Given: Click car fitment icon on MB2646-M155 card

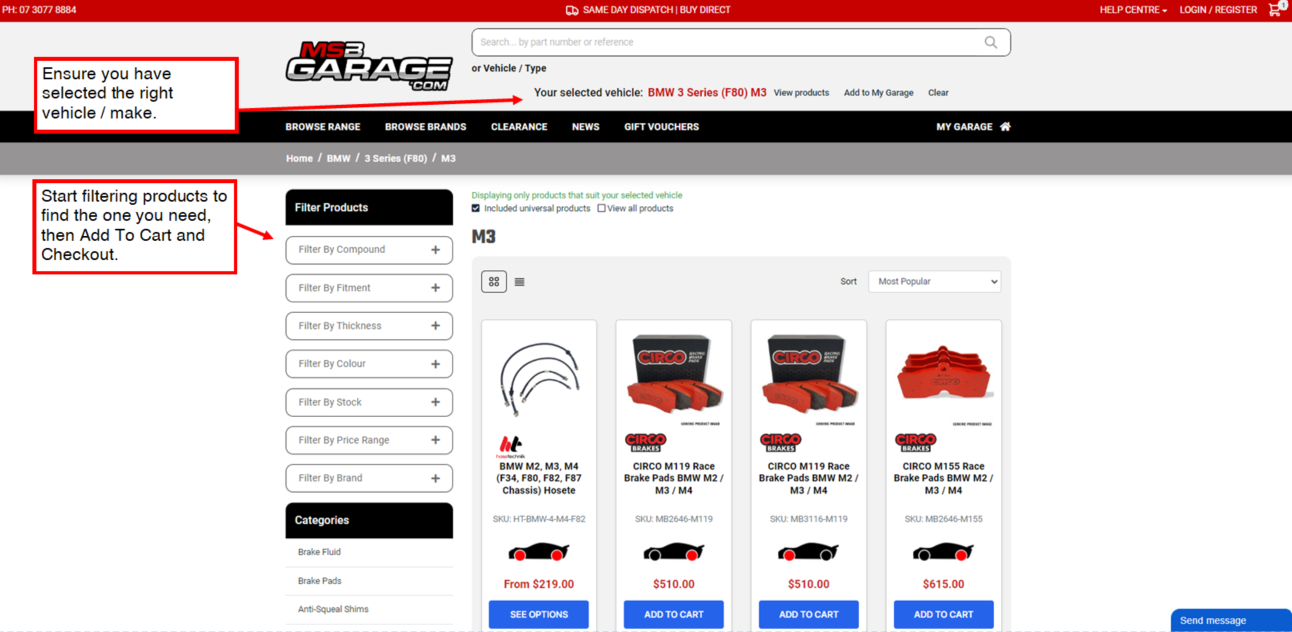Looking at the screenshot, I should [943, 551].
